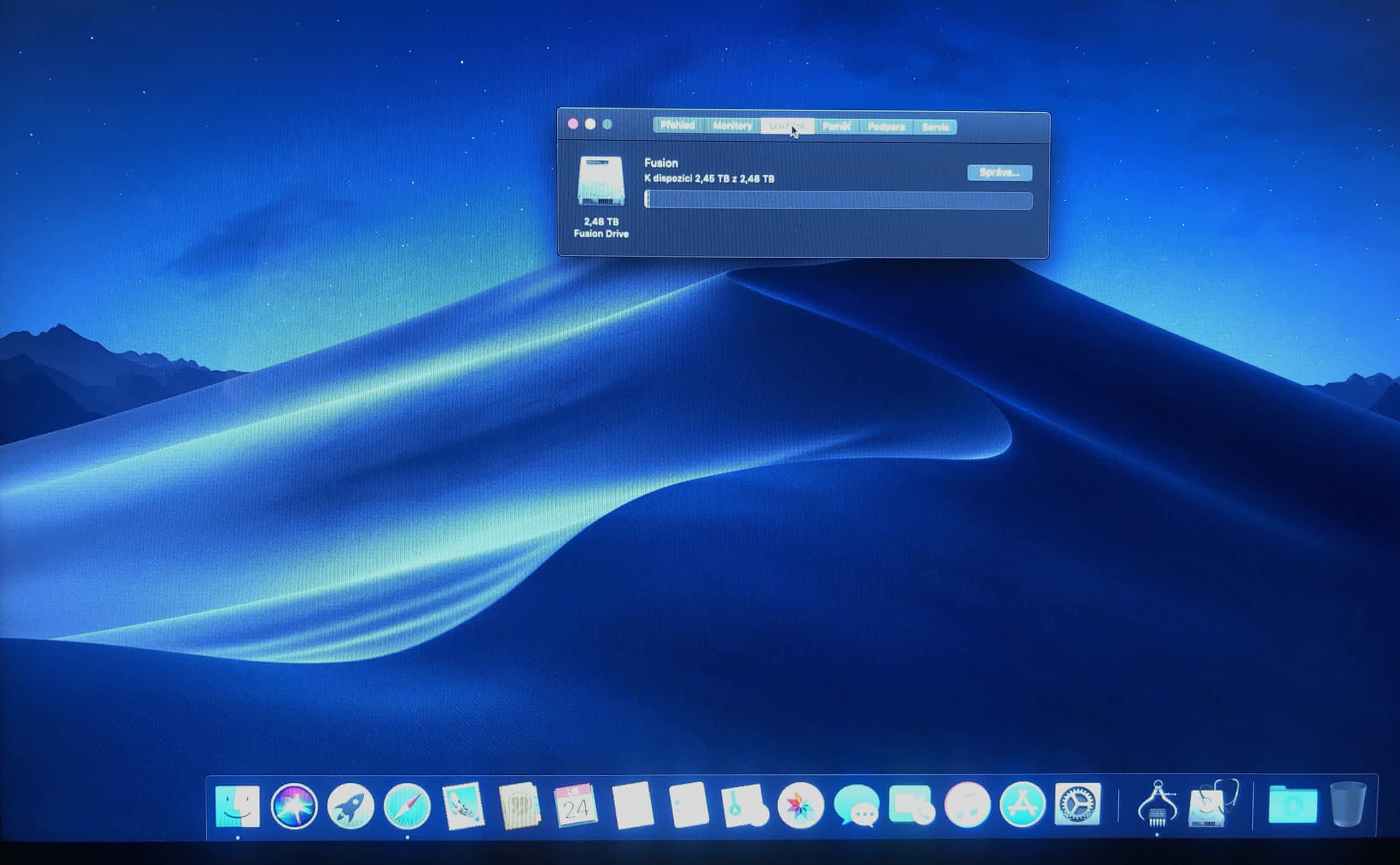
Task: Open the Trash in the dock
Action: pos(1347,805)
